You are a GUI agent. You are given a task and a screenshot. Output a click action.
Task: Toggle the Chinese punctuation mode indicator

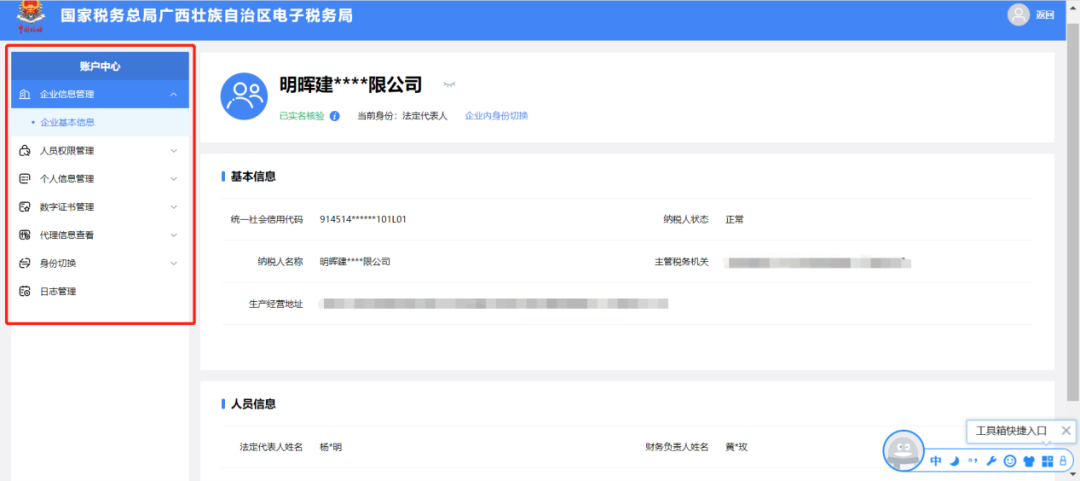point(973,460)
